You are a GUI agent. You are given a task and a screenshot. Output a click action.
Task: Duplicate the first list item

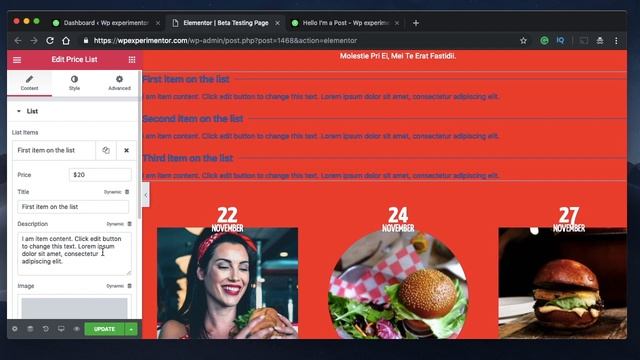pos(106,150)
